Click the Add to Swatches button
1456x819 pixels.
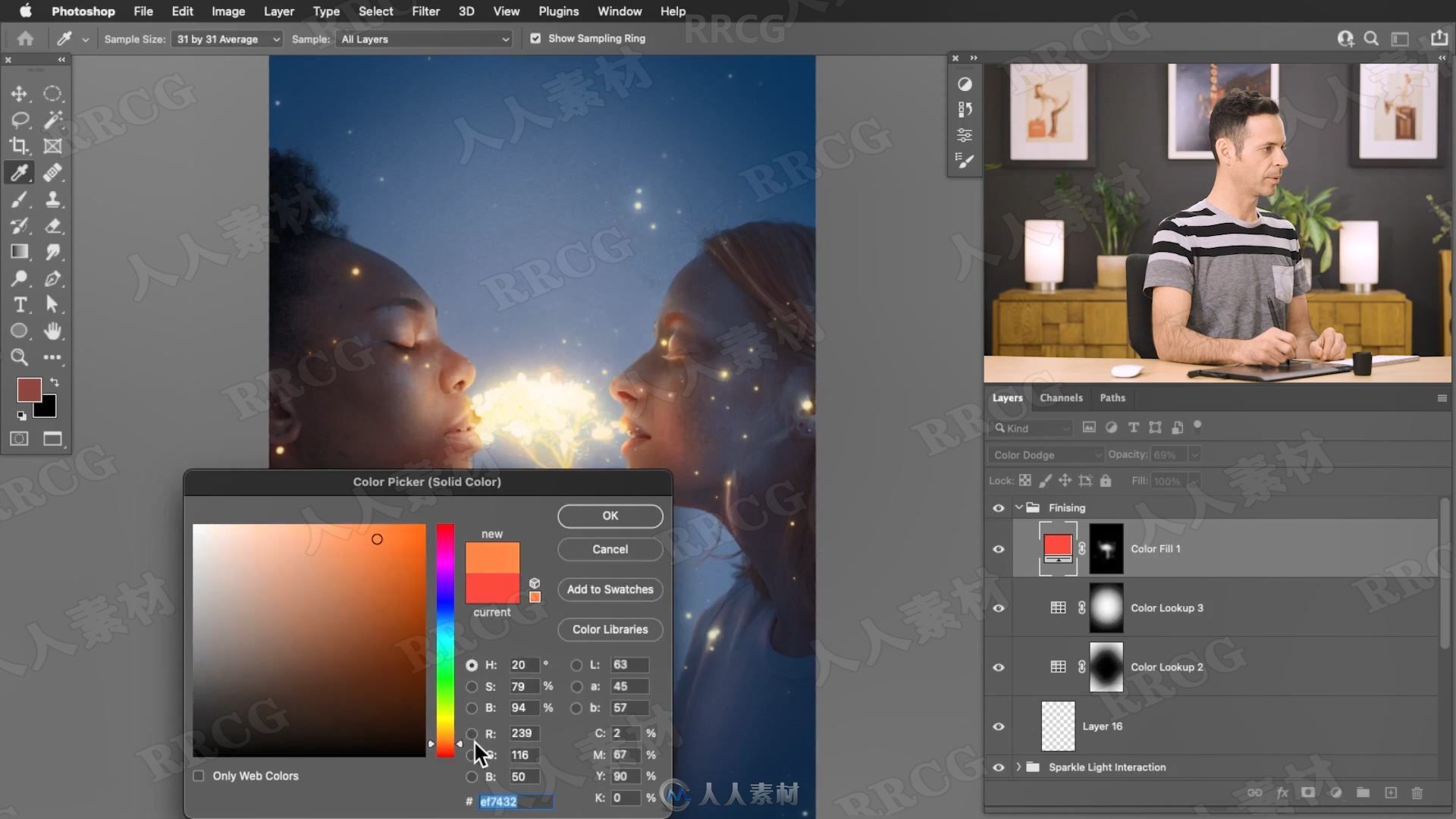pyautogui.click(x=610, y=589)
